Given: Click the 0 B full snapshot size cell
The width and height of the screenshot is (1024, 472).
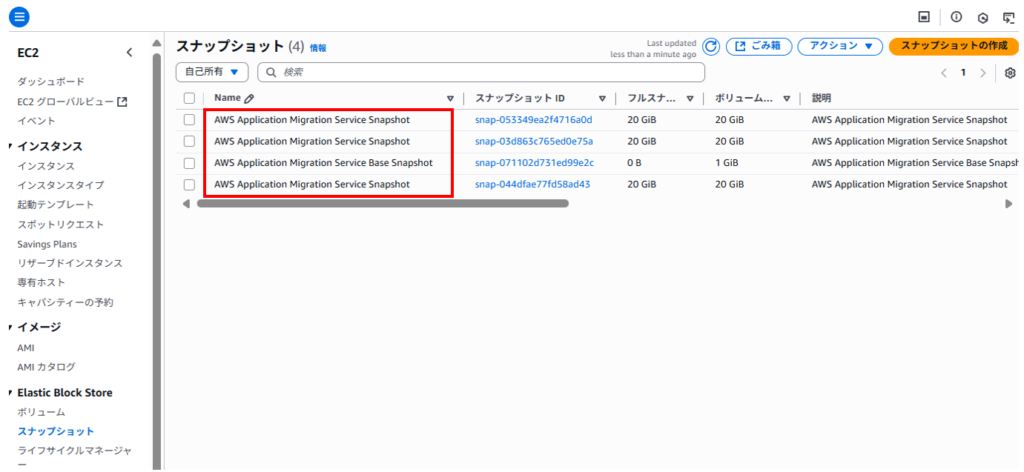Looking at the screenshot, I should tap(633, 163).
